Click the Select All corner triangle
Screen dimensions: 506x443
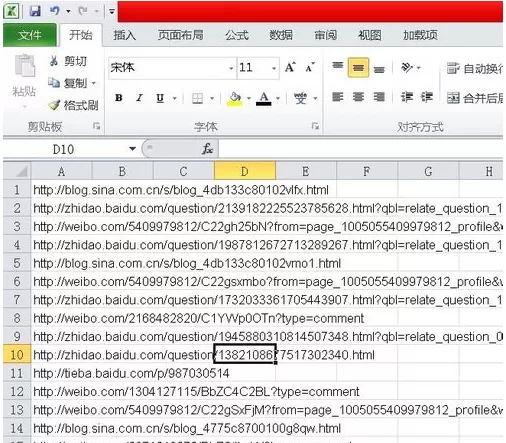17,171
